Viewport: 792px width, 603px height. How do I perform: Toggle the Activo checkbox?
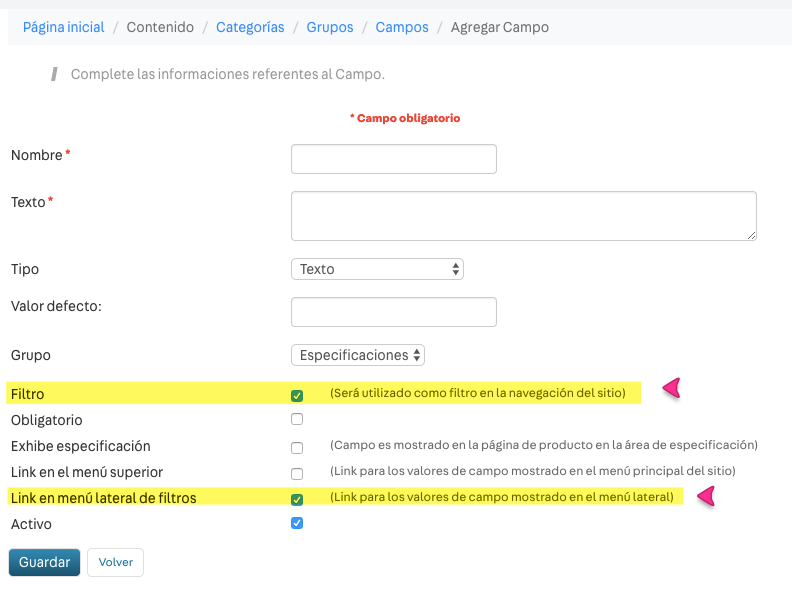[x=297, y=524]
